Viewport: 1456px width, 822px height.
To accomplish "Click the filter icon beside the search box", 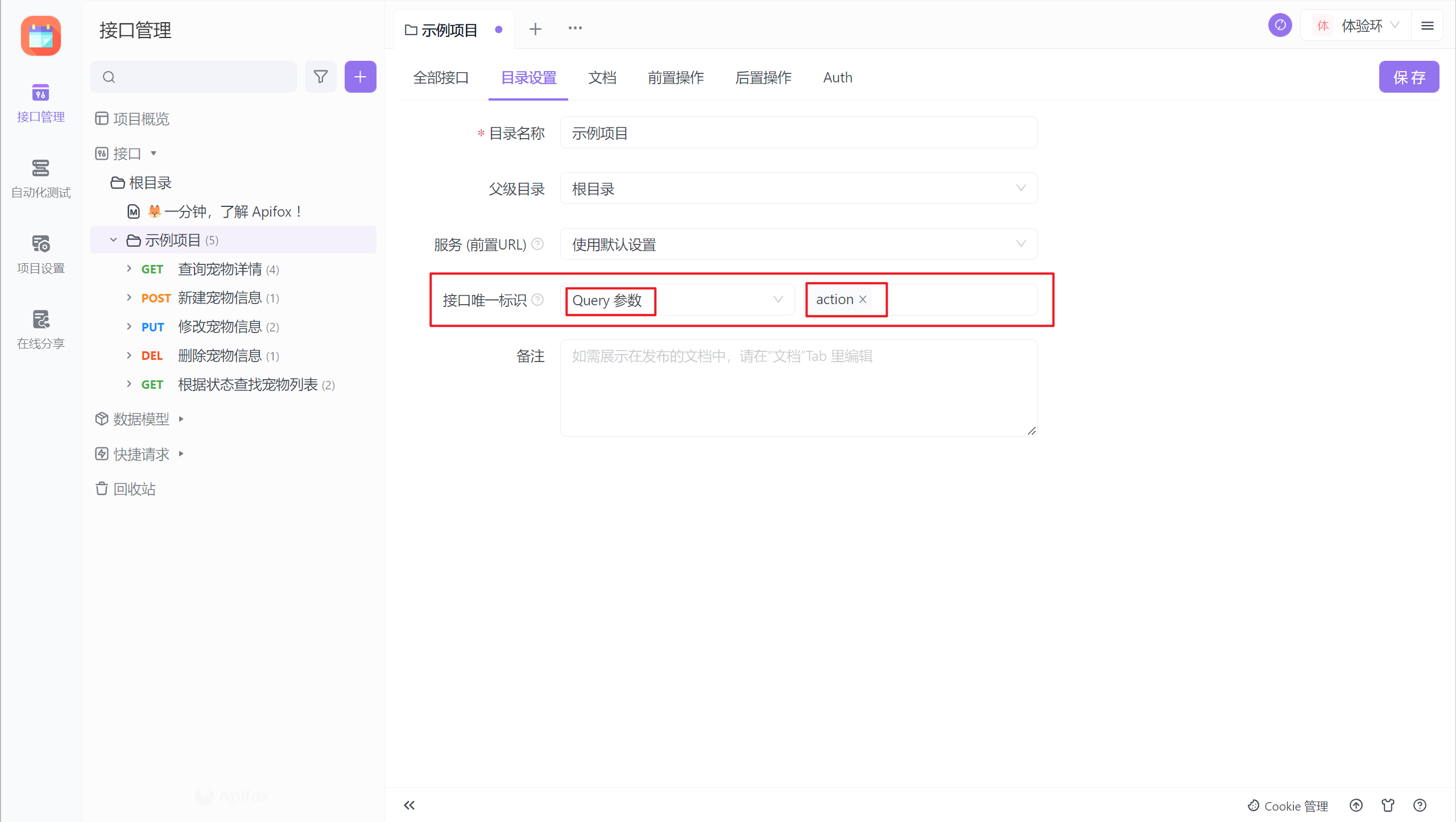I will point(321,77).
